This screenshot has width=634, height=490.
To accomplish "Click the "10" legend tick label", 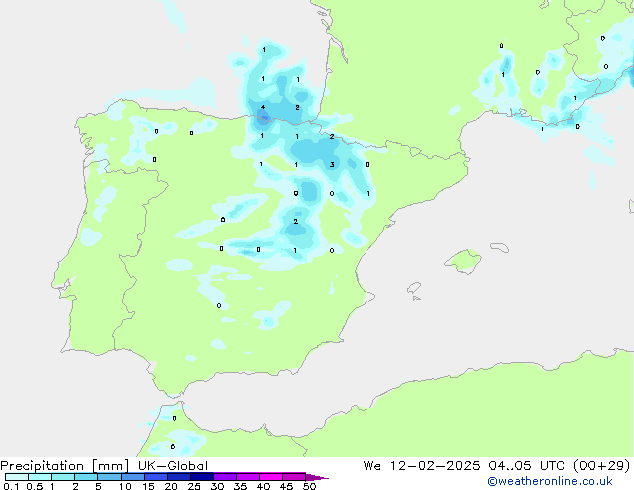I will (x=125, y=486).
